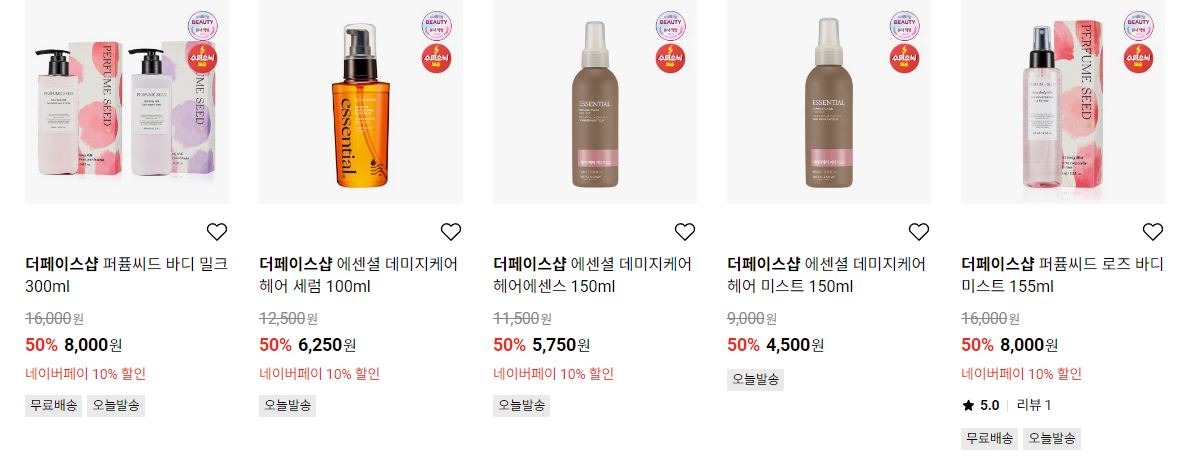Click red 슈퍼쇼핑 badge on hair serum image

[x=436, y=58]
